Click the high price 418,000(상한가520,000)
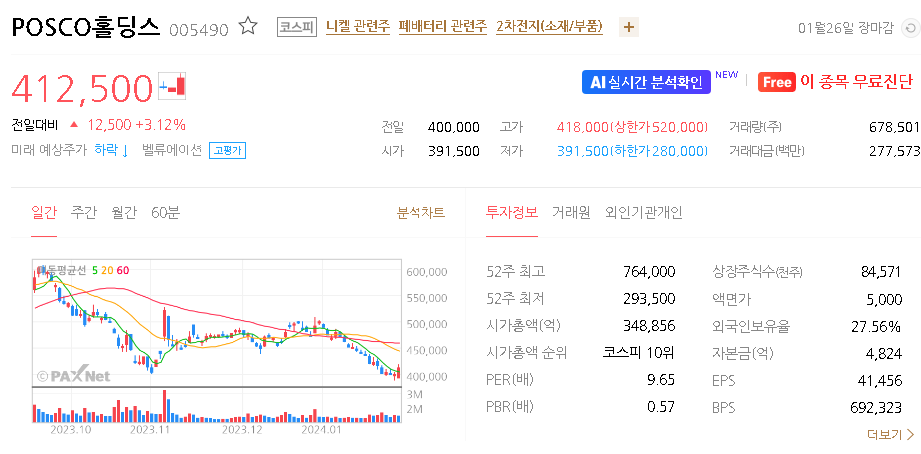This screenshot has width=921, height=454. point(631,127)
